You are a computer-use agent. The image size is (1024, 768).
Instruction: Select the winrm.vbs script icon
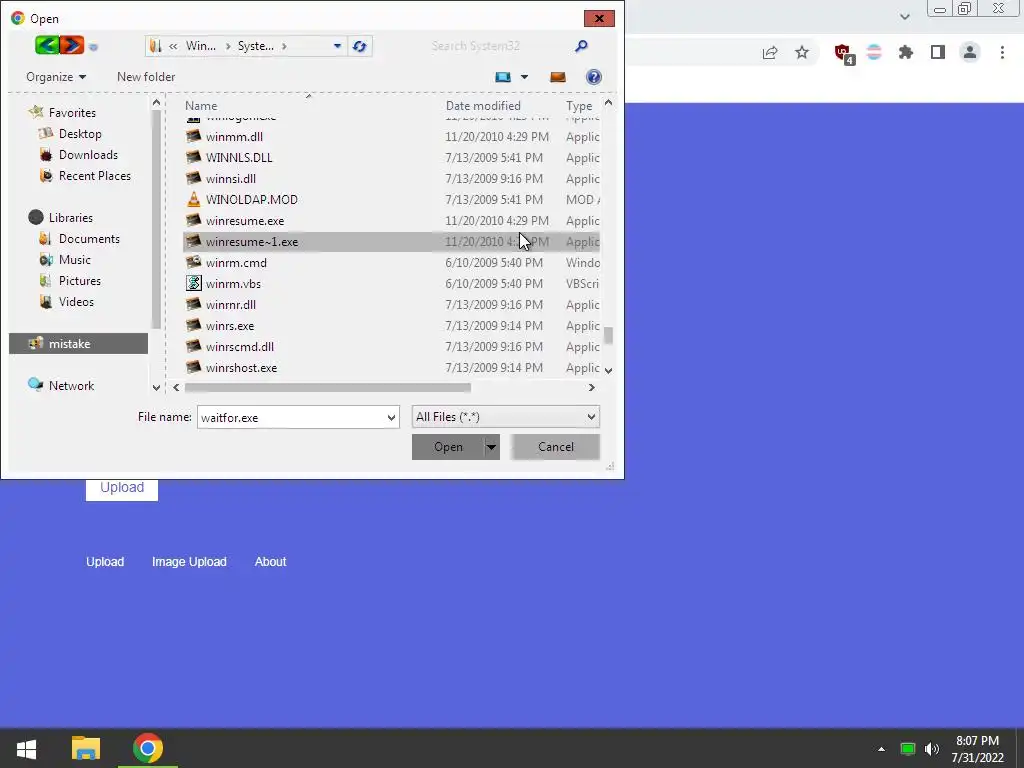(x=193, y=283)
